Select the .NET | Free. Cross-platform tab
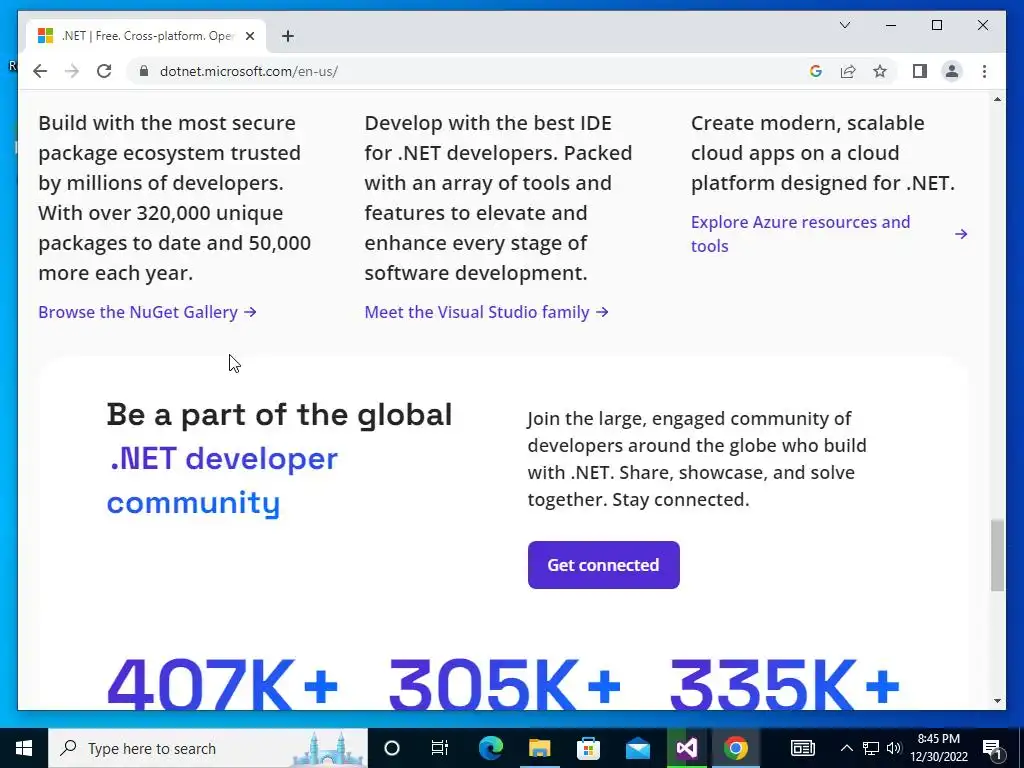 coord(146,36)
